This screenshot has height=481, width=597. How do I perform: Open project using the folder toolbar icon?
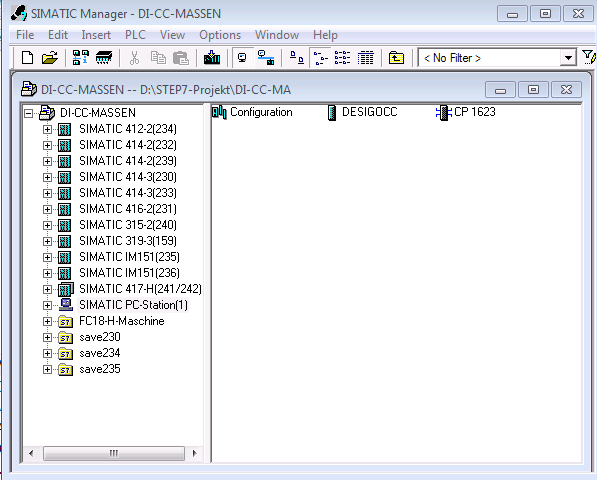[x=50, y=58]
